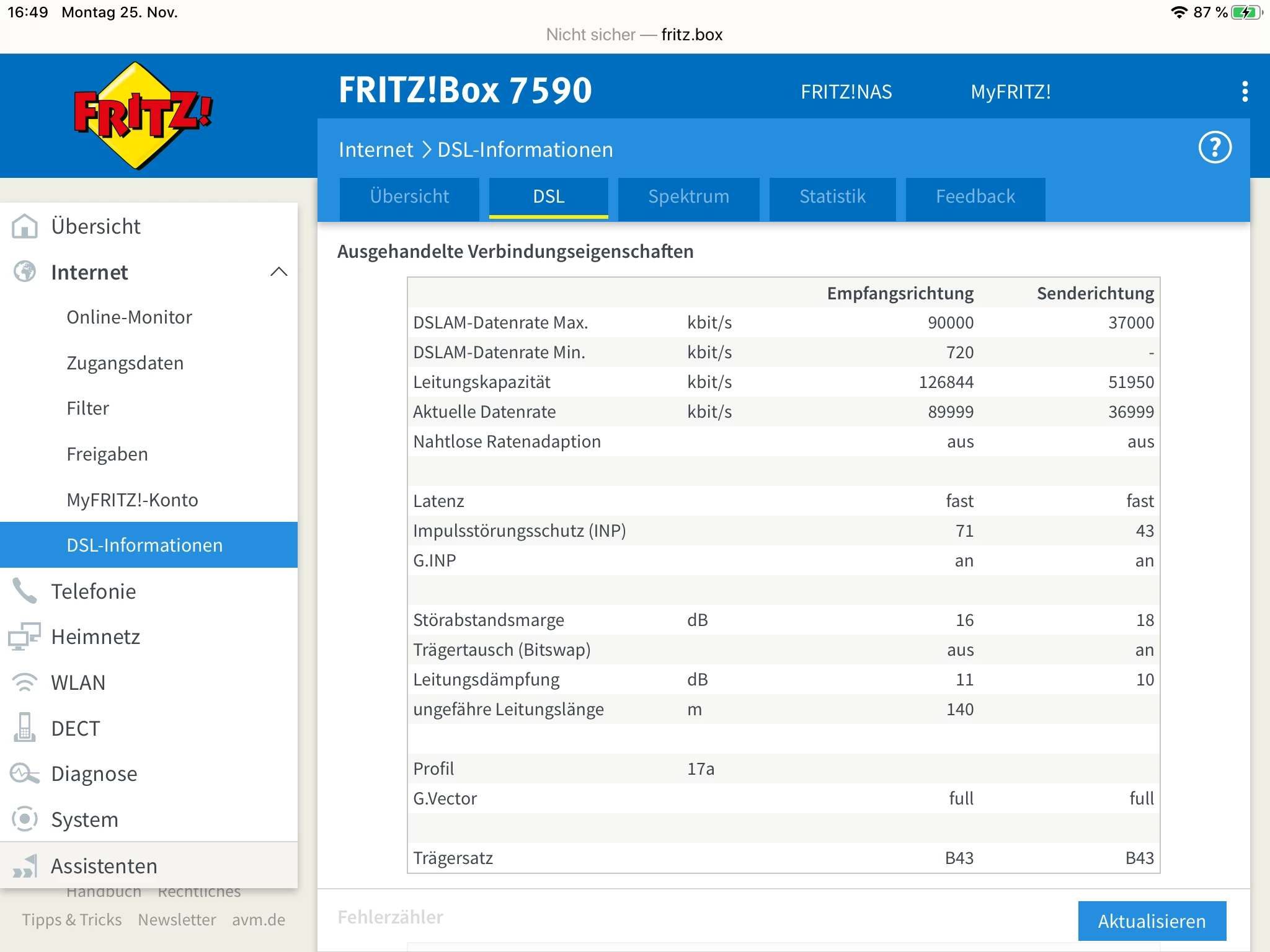The height and width of the screenshot is (952, 1270).
Task: Click the System gear icon
Action: click(x=25, y=819)
